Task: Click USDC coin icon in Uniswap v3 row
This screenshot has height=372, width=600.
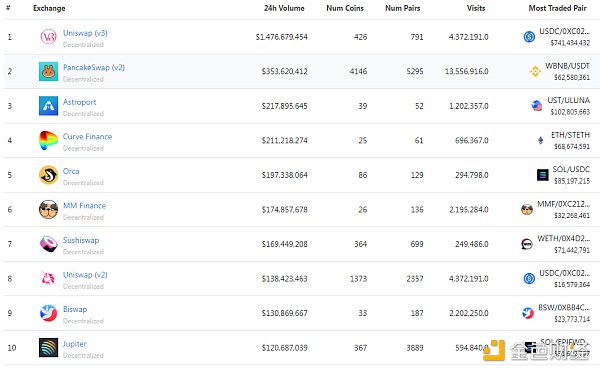Action: tap(529, 37)
